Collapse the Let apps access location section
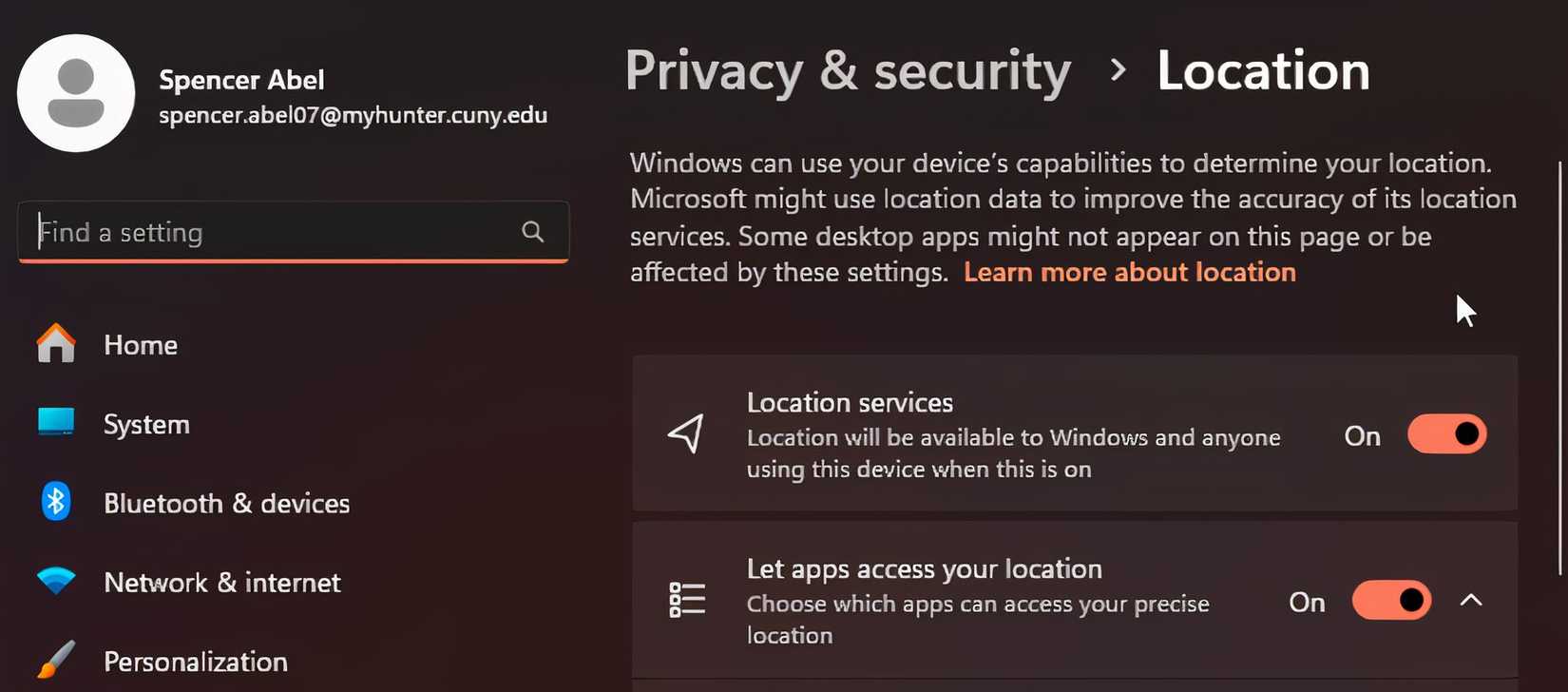 tap(1471, 600)
